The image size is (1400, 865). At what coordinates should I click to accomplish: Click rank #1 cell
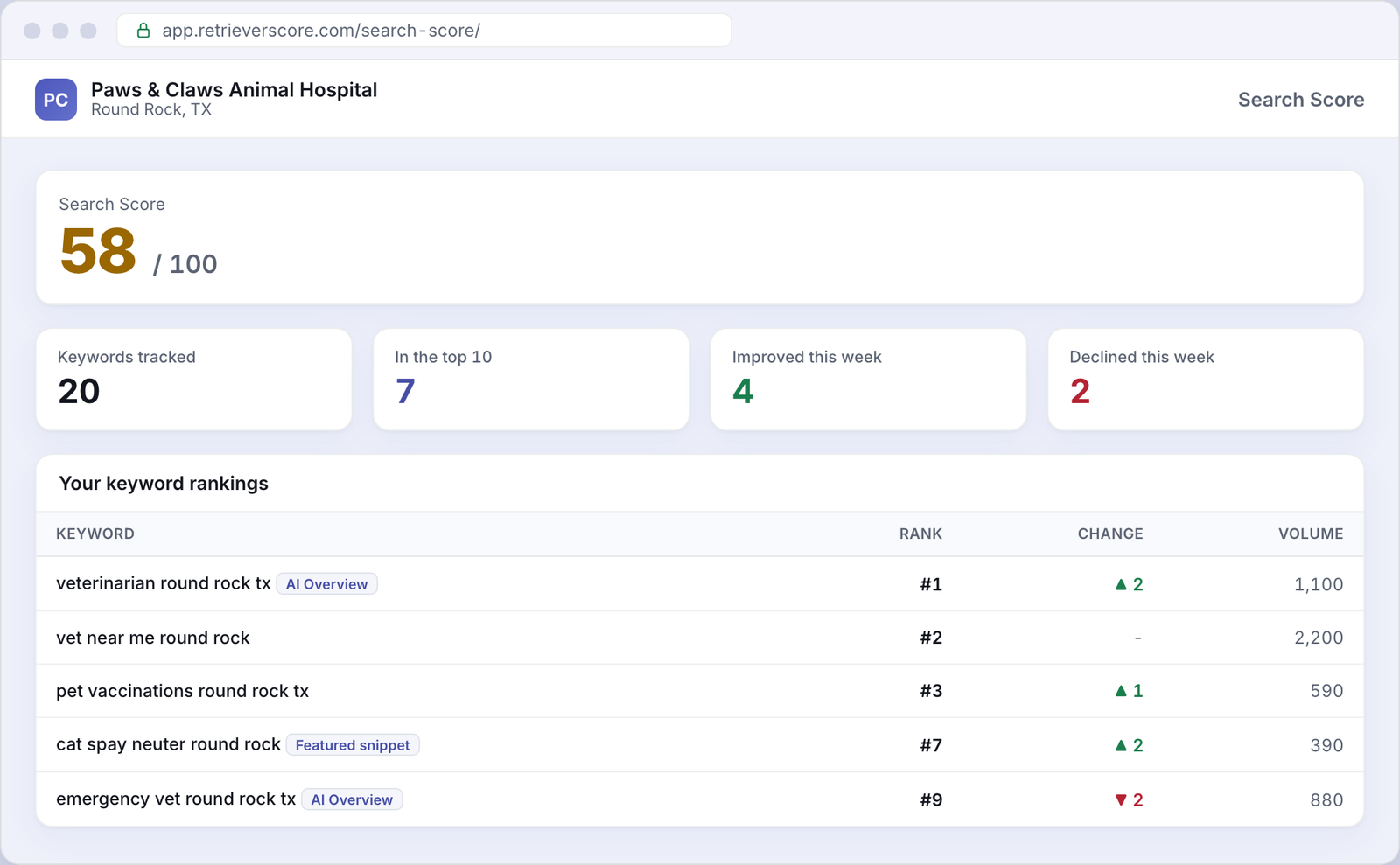pyautogui.click(x=931, y=584)
